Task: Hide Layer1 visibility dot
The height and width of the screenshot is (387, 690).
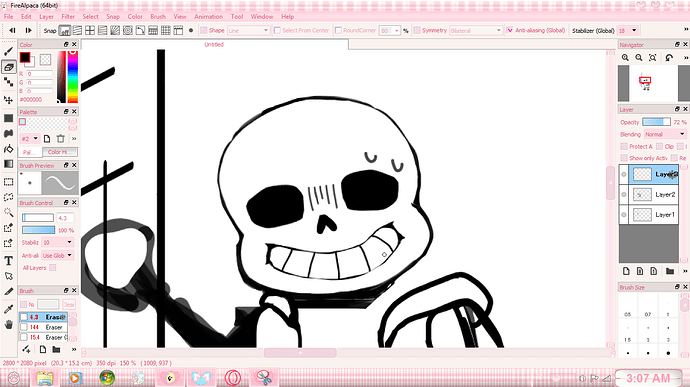Action: pos(624,215)
